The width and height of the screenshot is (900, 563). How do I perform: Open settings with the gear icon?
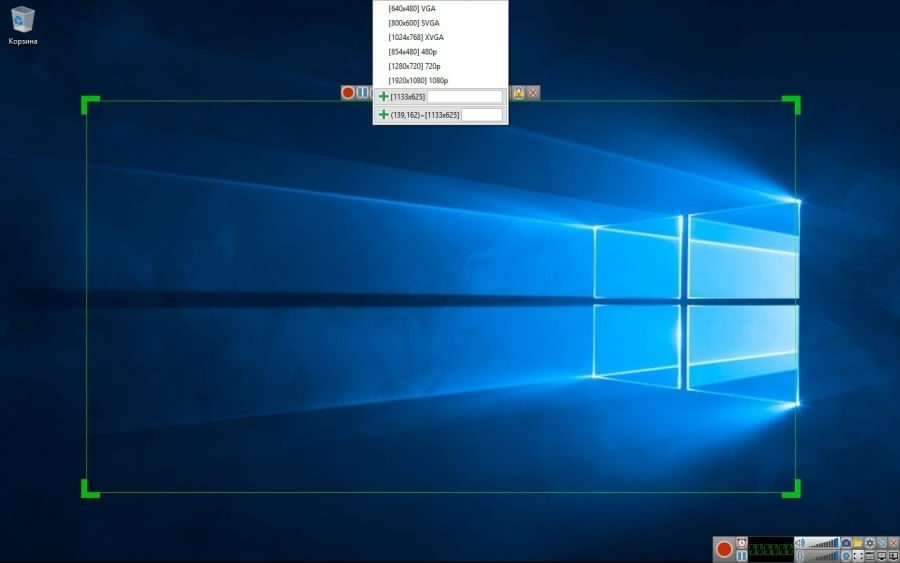pos(870,543)
